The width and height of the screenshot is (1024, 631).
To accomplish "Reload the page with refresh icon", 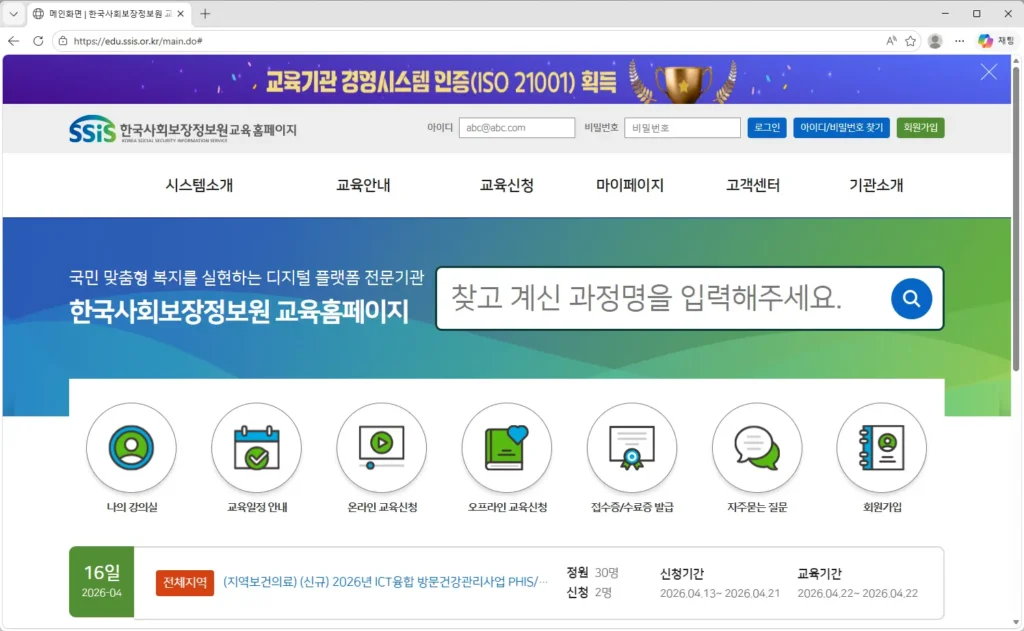I will tap(39, 40).
